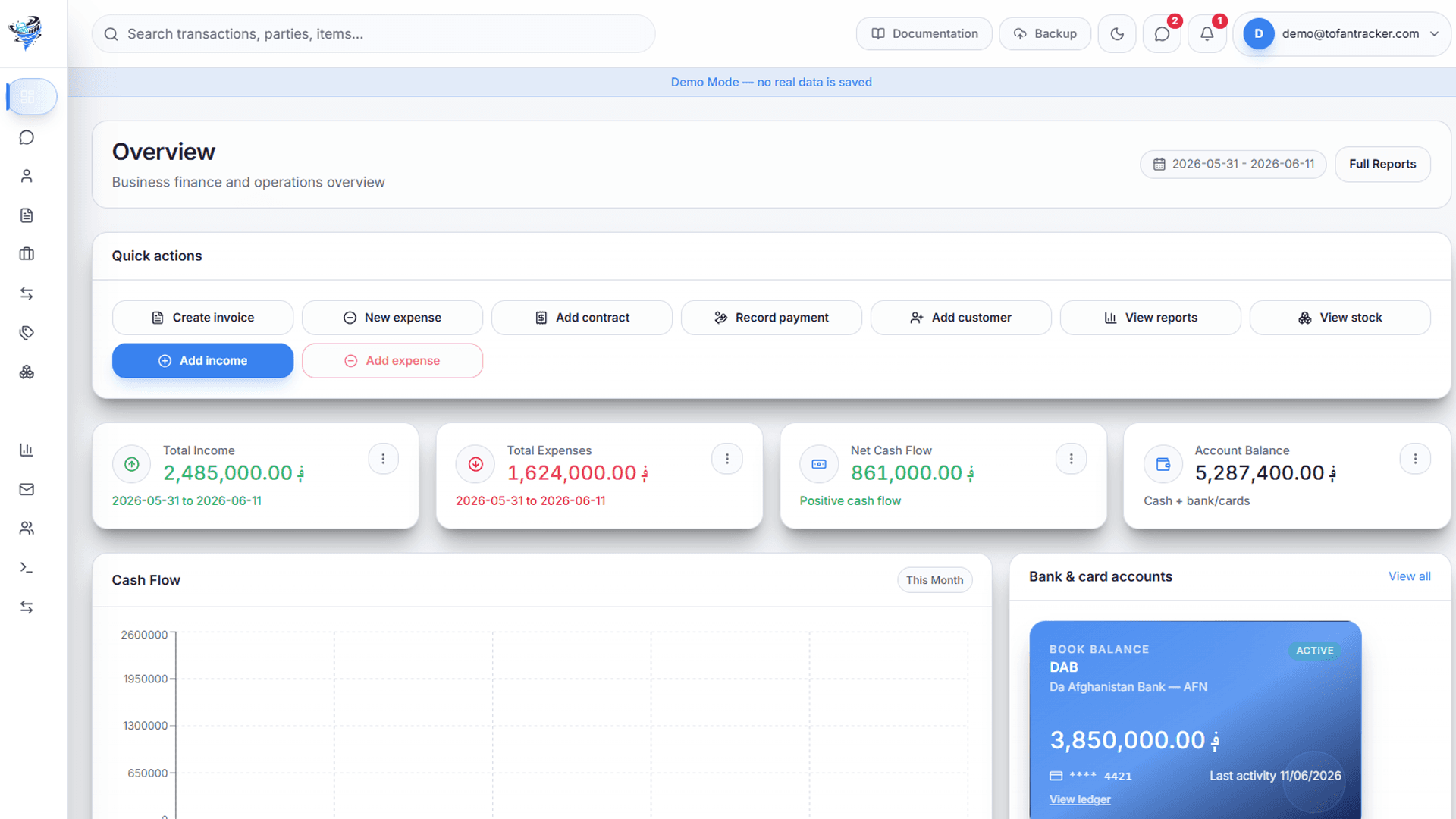This screenshot has width=1456, height=819.
Task: Open the upper transfer arrows icon in sidebar
Action: coord(27,293)
